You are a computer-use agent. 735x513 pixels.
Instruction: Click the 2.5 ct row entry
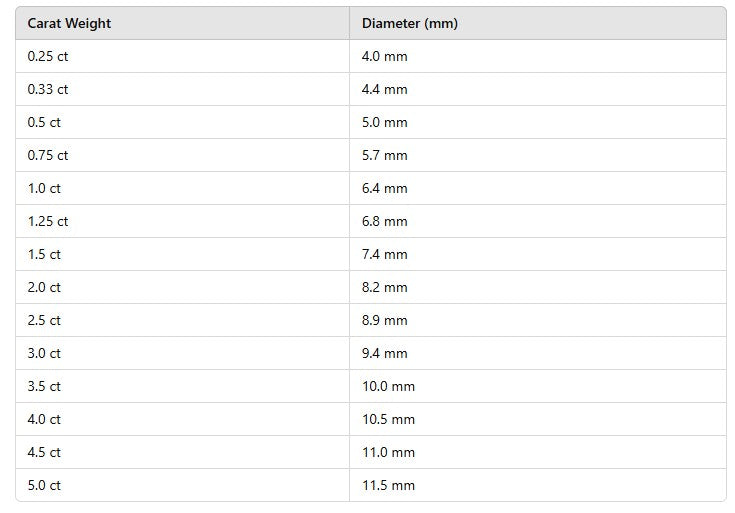(x=371, y=320)
